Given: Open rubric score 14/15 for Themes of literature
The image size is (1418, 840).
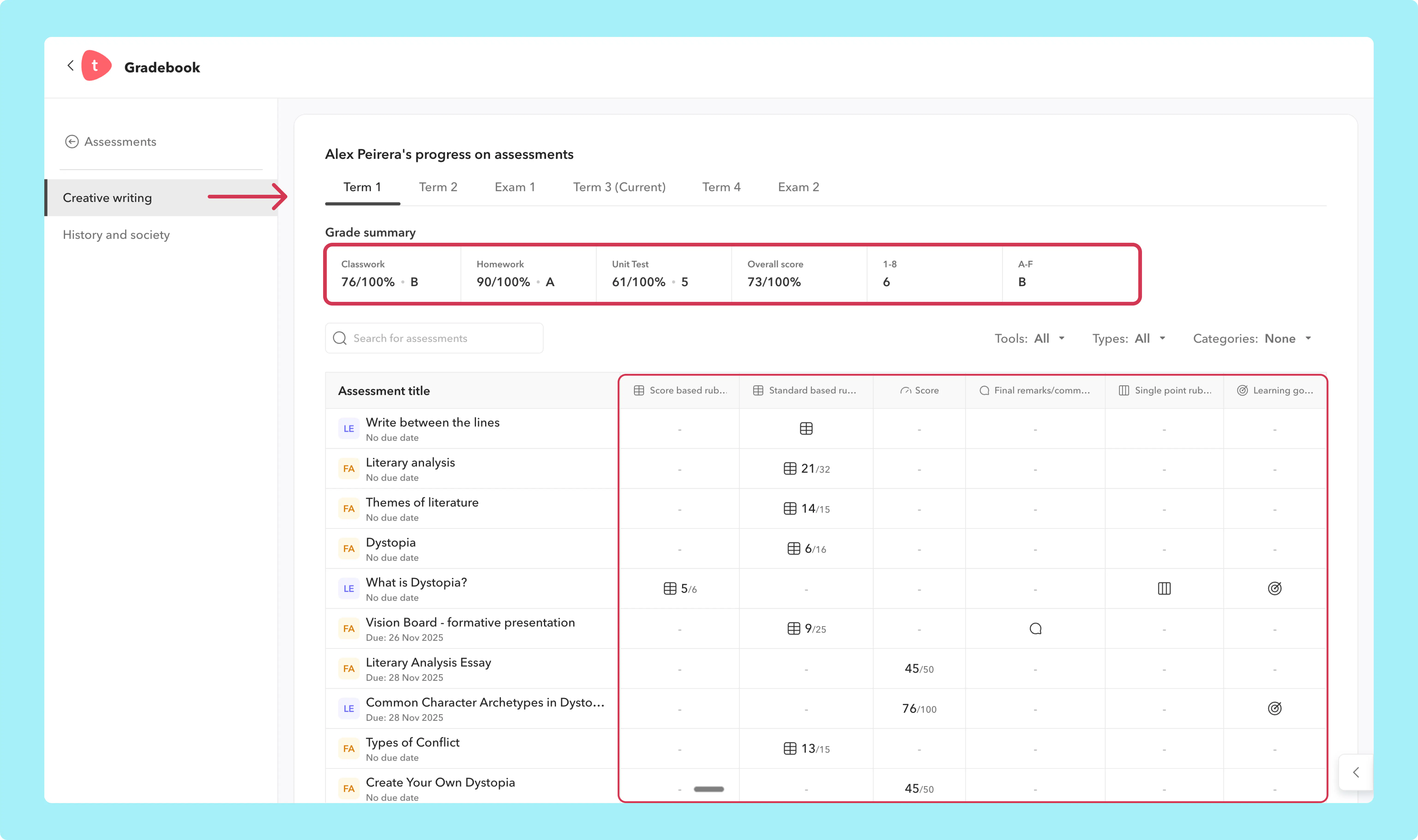Looking at the screenshot, I should point(807,509).
